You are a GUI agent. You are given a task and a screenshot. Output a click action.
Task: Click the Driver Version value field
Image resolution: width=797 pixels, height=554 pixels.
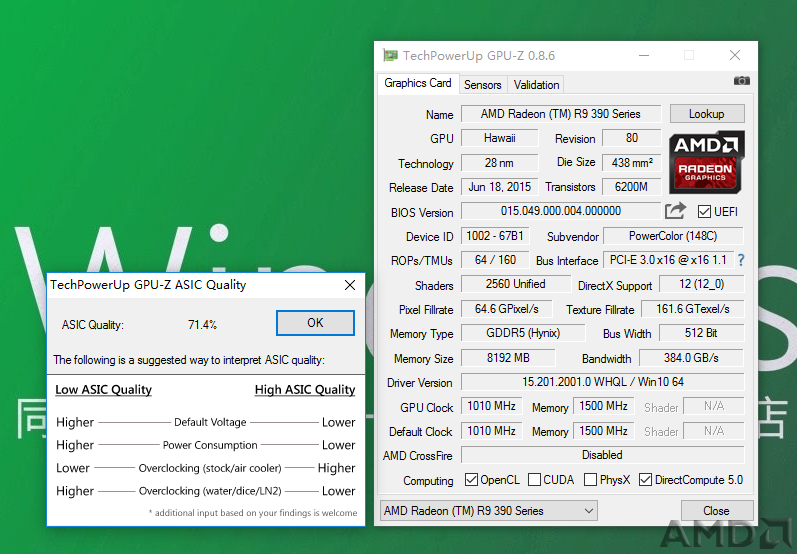click(x=603, y=382)
